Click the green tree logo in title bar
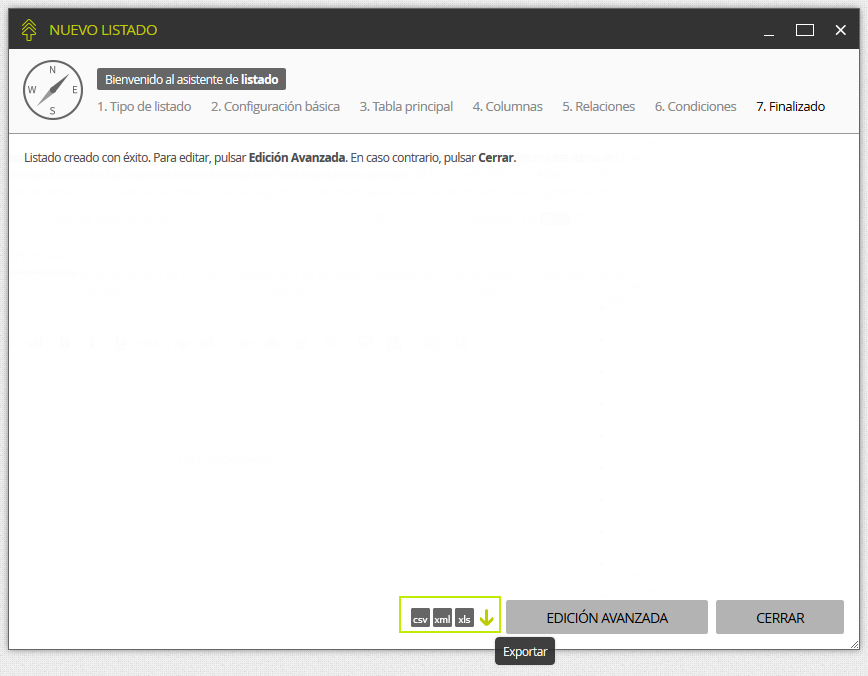Image resolution: width=868 pixels, height=676 pixels. pyautogui.click(x=29, y=30)
